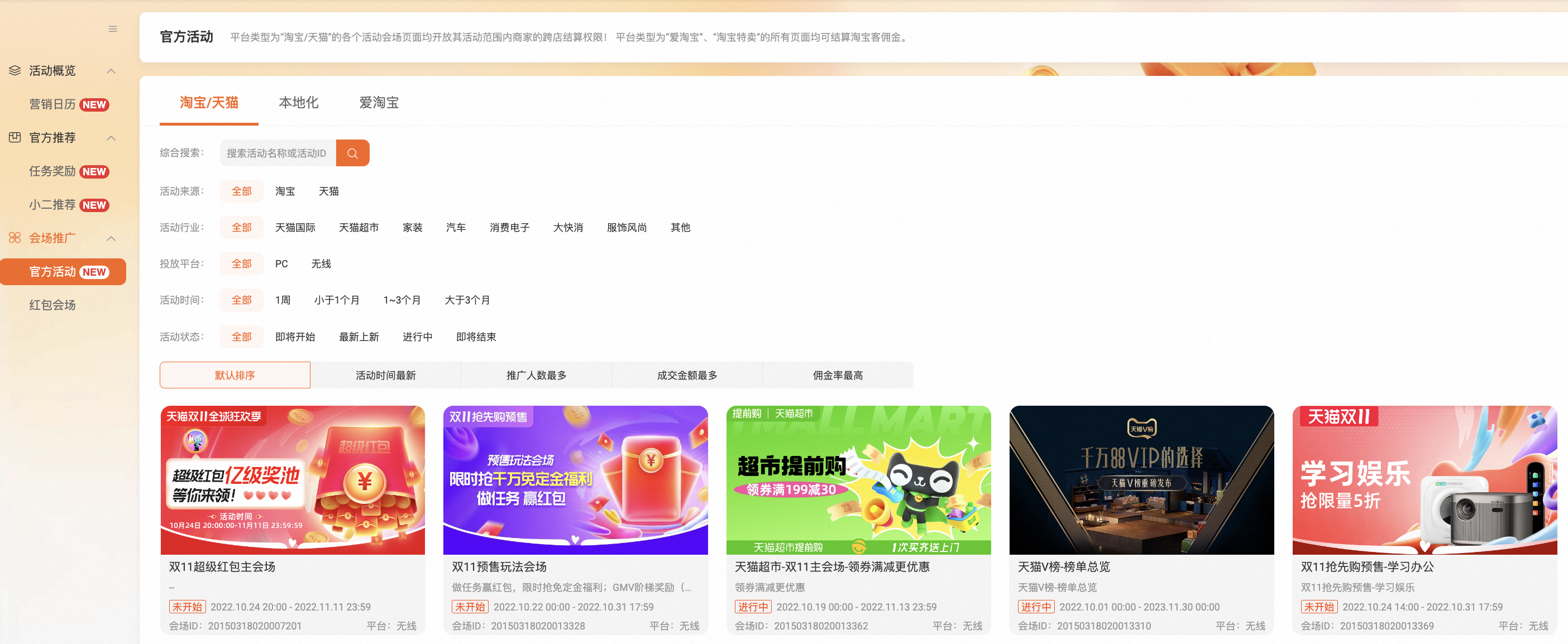Open 小二推荐 in the sidebar
1568x644 pixels.
tap(68, 205)
